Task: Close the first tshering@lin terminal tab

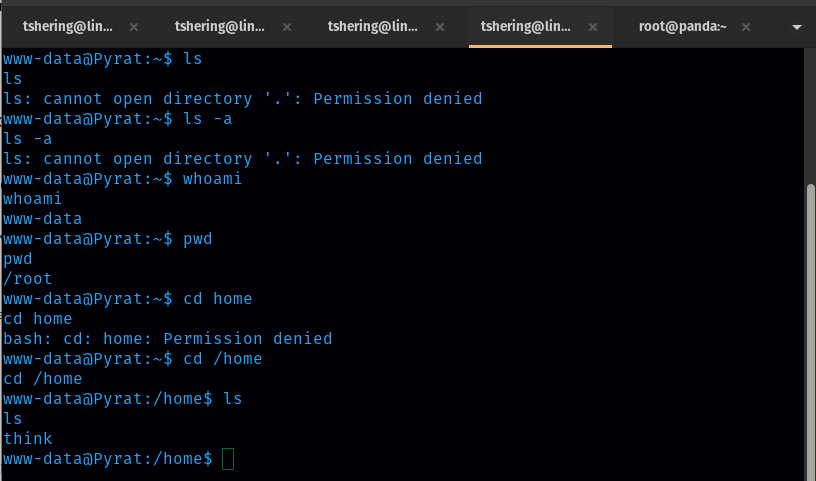Action: 134,27
